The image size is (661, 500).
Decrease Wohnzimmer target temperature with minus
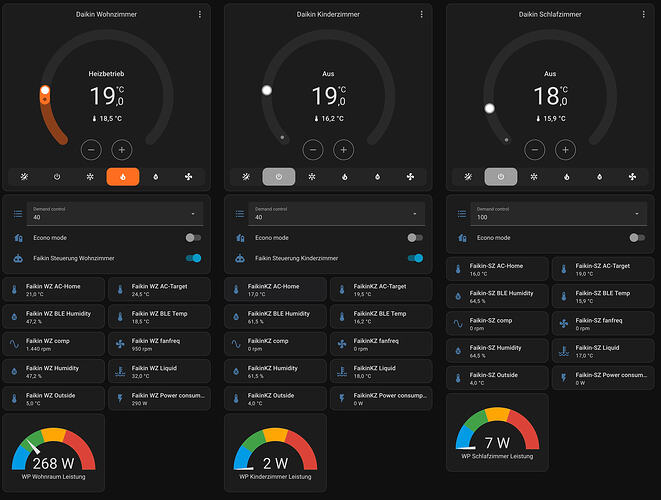[x=91, y=150]
